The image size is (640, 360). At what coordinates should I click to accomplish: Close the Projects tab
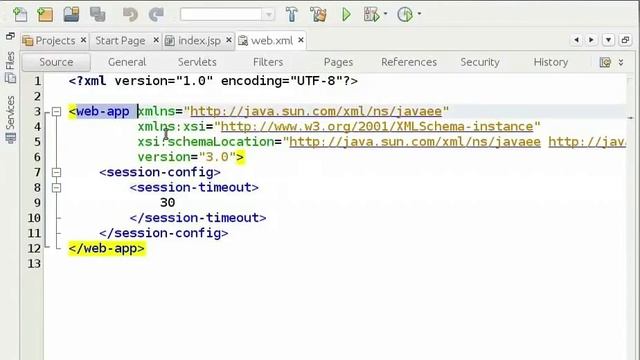coord(83,40)
